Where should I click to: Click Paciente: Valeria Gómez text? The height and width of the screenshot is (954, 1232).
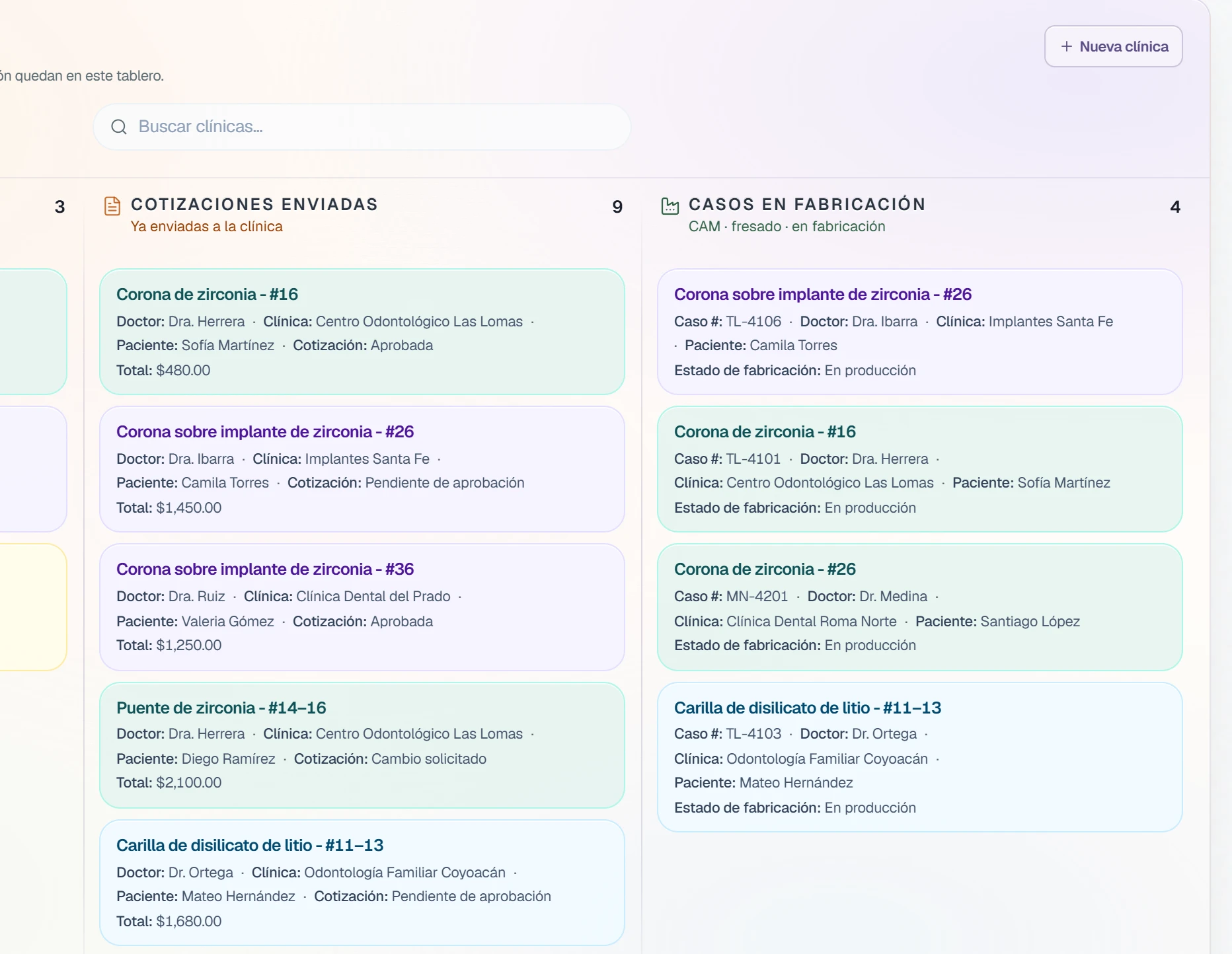195,621
